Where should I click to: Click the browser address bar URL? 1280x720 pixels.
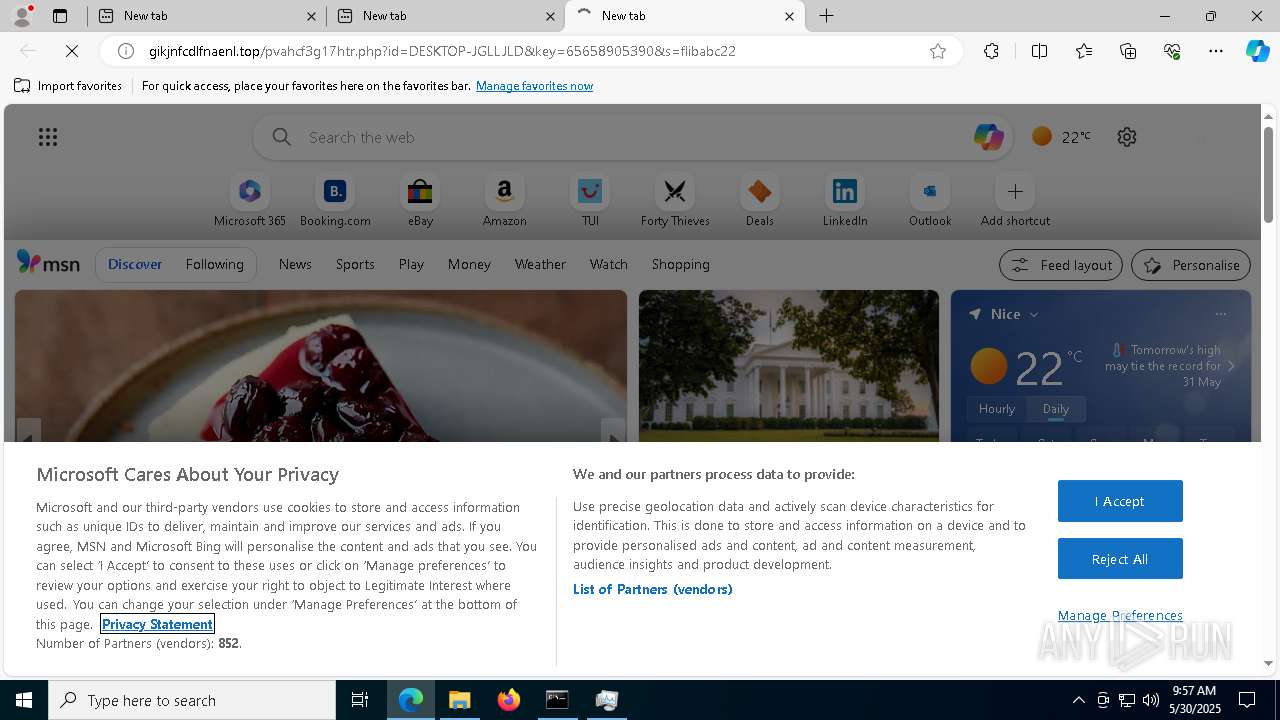pyautogui.click(x=442, y=51)
